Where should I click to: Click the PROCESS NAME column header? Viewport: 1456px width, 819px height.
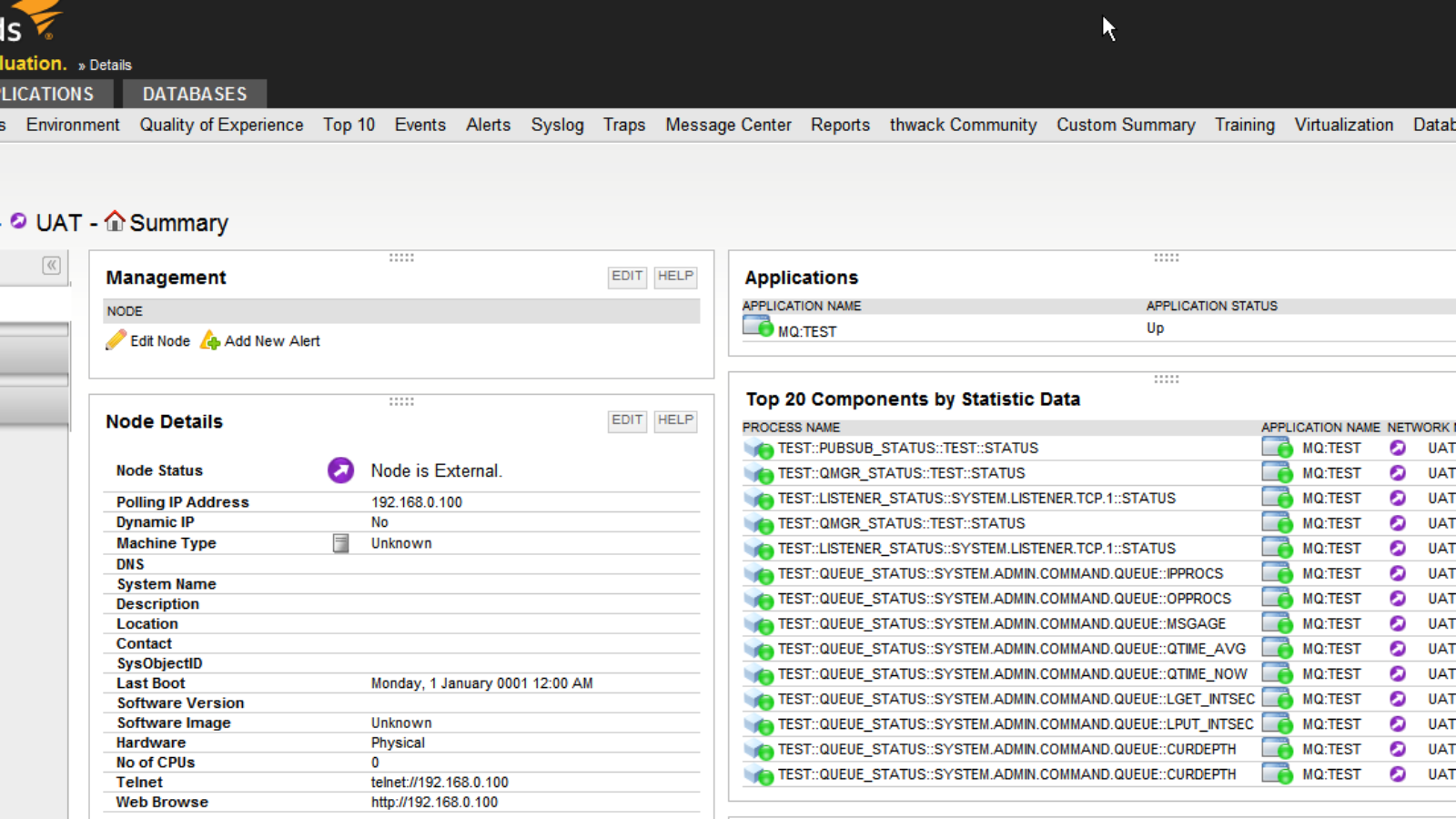coord(791,428)
